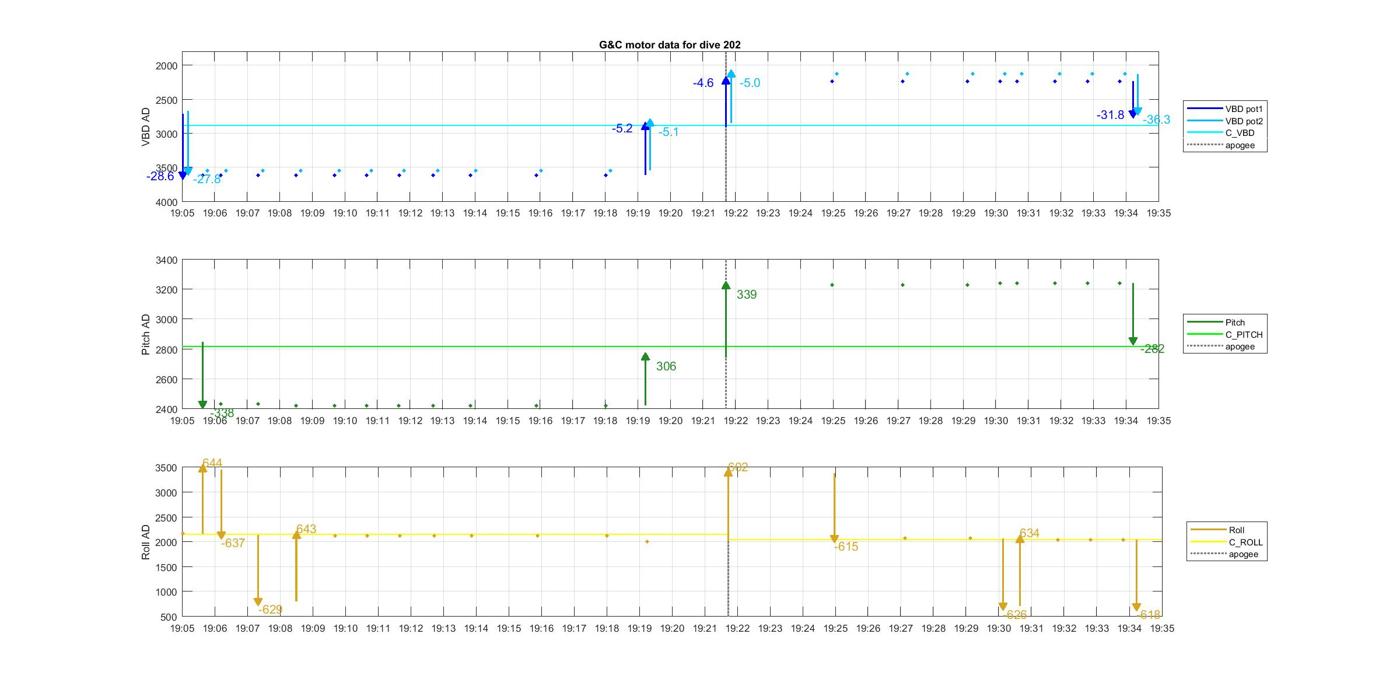The height and width of the screenshot is (693, 1400).
Task: Click the "306" pitch value label
Action: (x=666, y=367)
